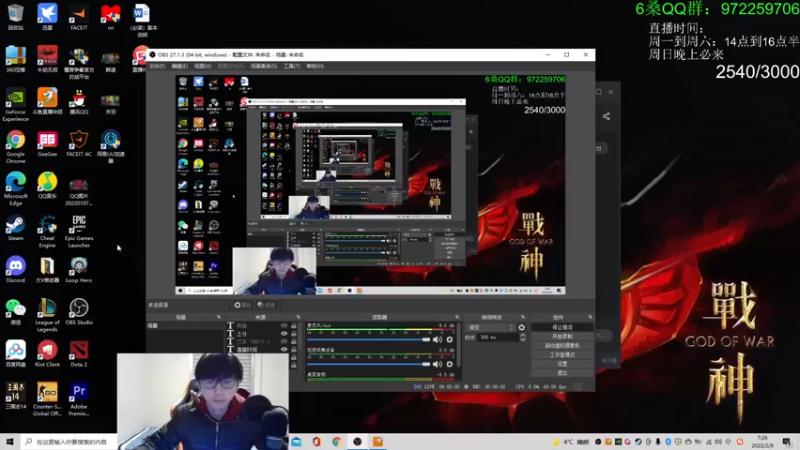Open Microsoft Edge desktop shortcut
Screen dimensions: 800x450
[15, 189]
